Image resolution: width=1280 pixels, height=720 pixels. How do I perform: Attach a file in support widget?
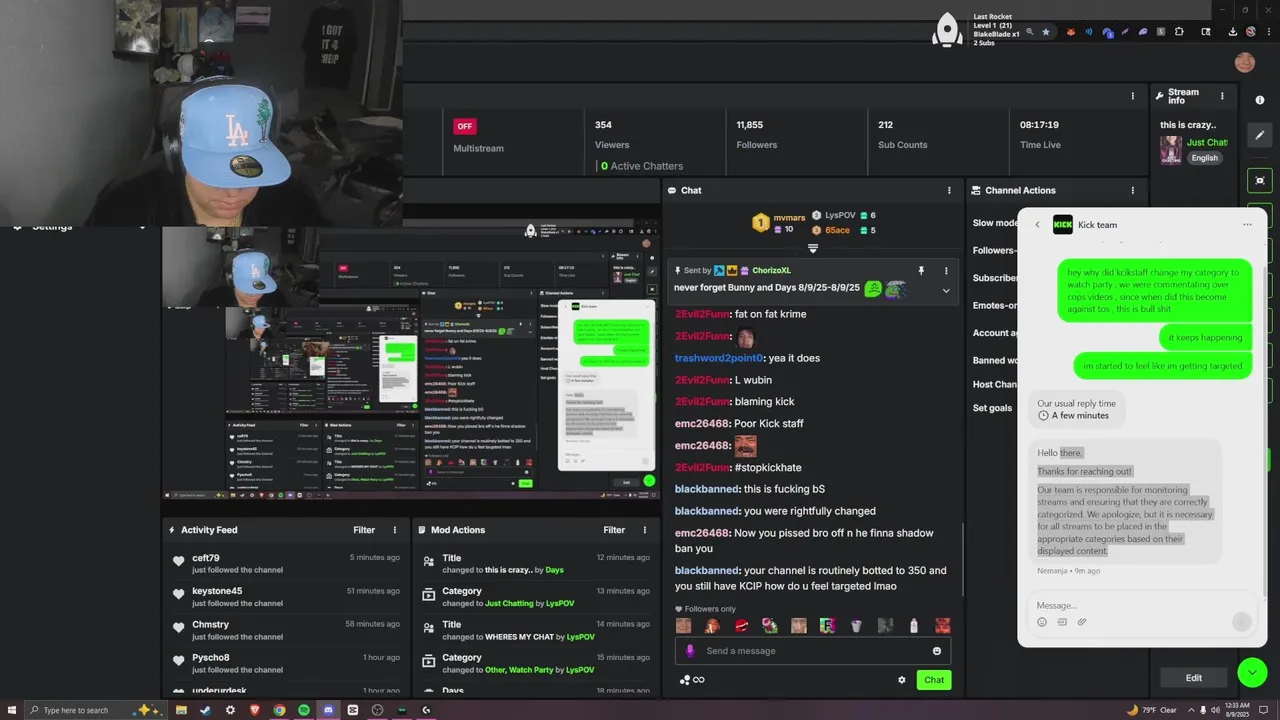point(1082,622)
